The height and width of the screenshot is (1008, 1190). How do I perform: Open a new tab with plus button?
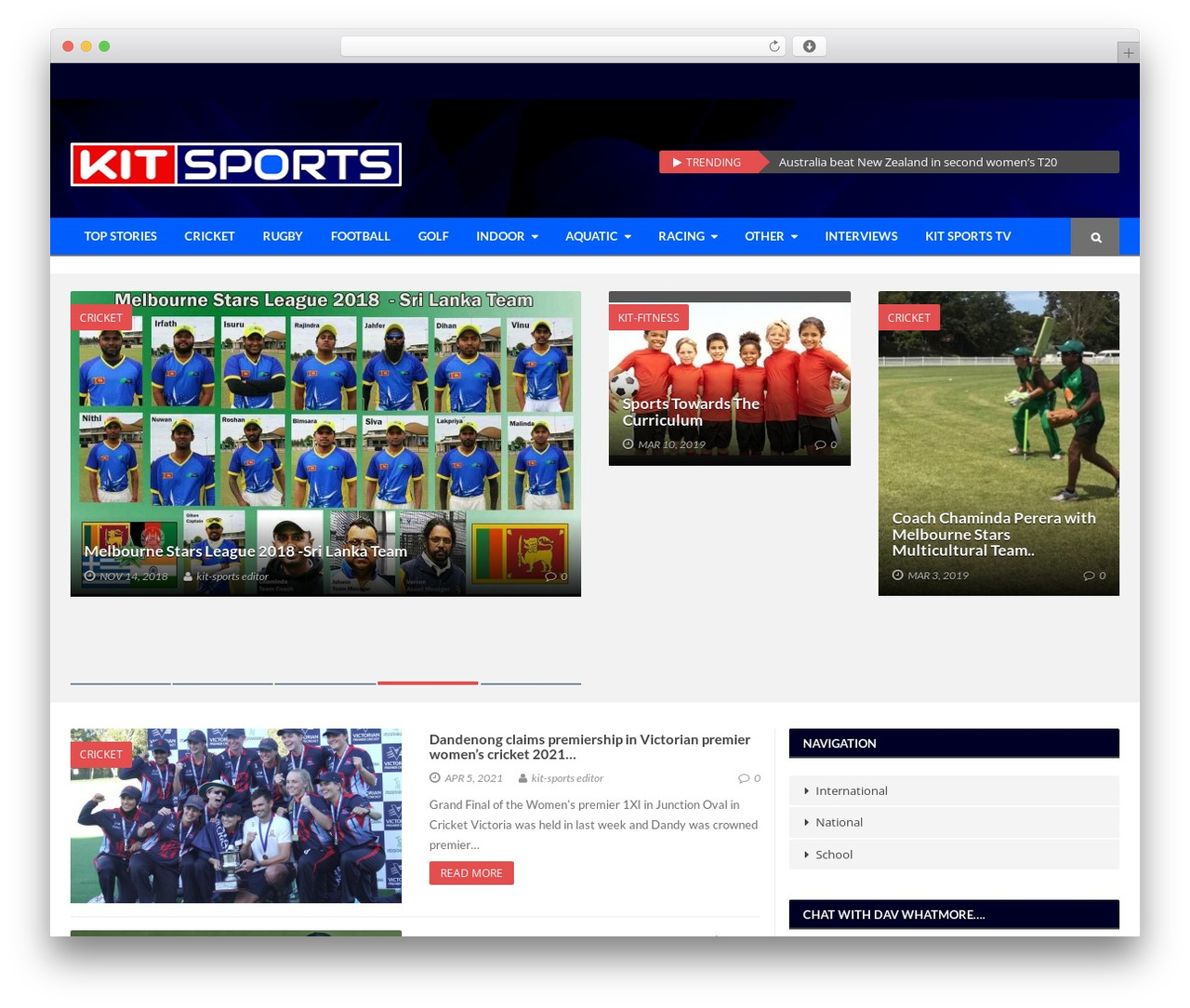point(1128,53)
